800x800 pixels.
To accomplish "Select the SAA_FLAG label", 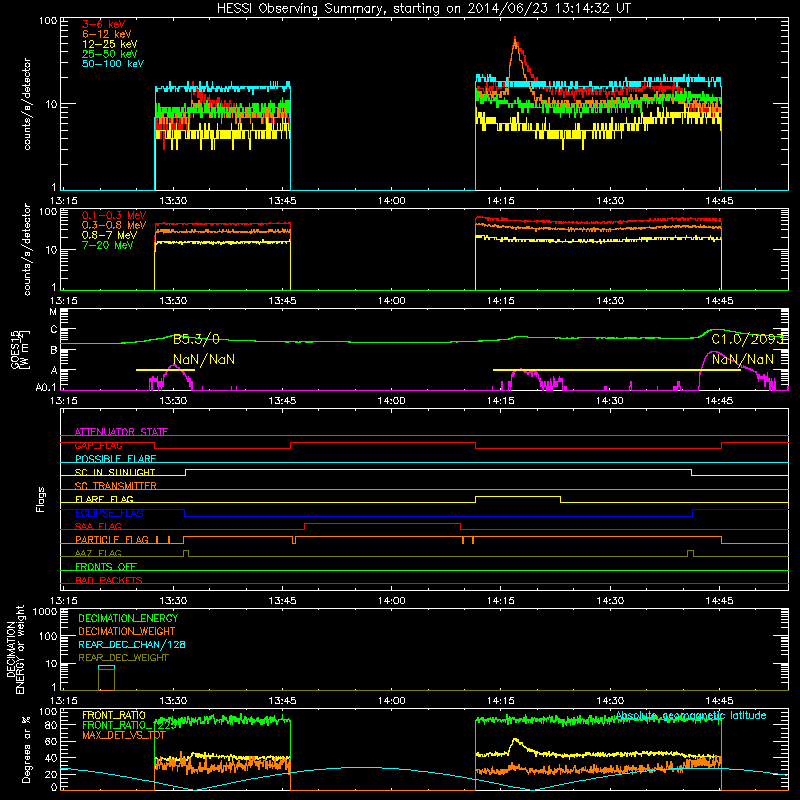I will [x=98, y=526].
